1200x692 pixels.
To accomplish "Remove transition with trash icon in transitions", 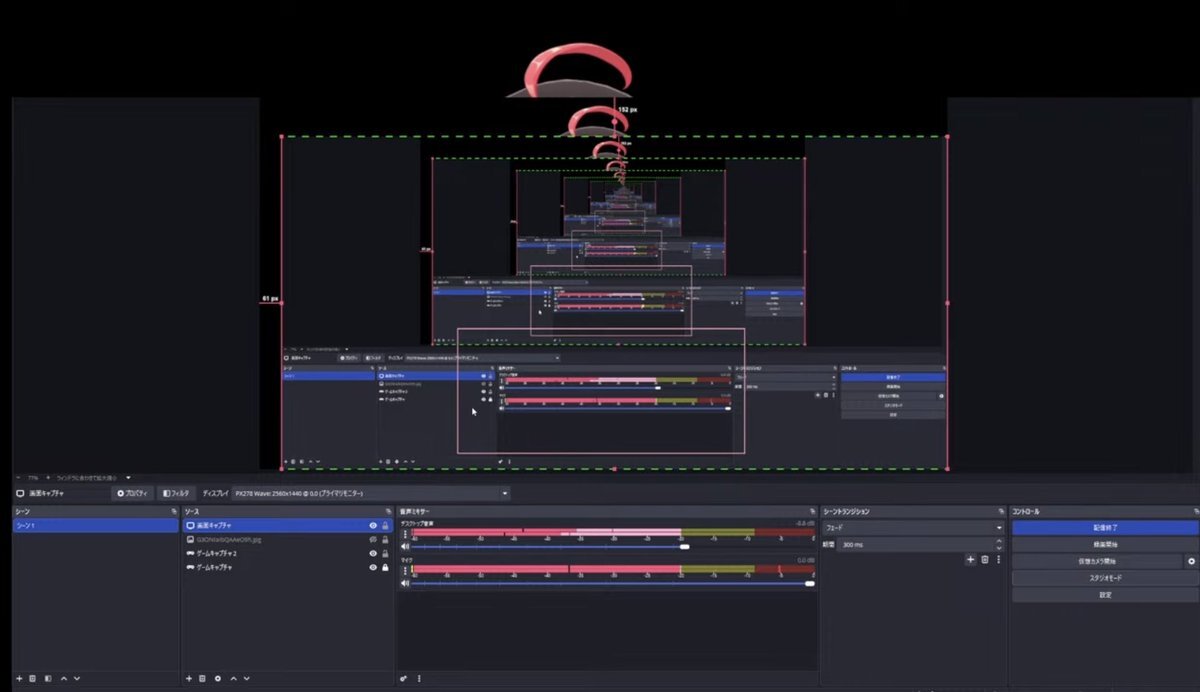I will click(x=984, y=560).
